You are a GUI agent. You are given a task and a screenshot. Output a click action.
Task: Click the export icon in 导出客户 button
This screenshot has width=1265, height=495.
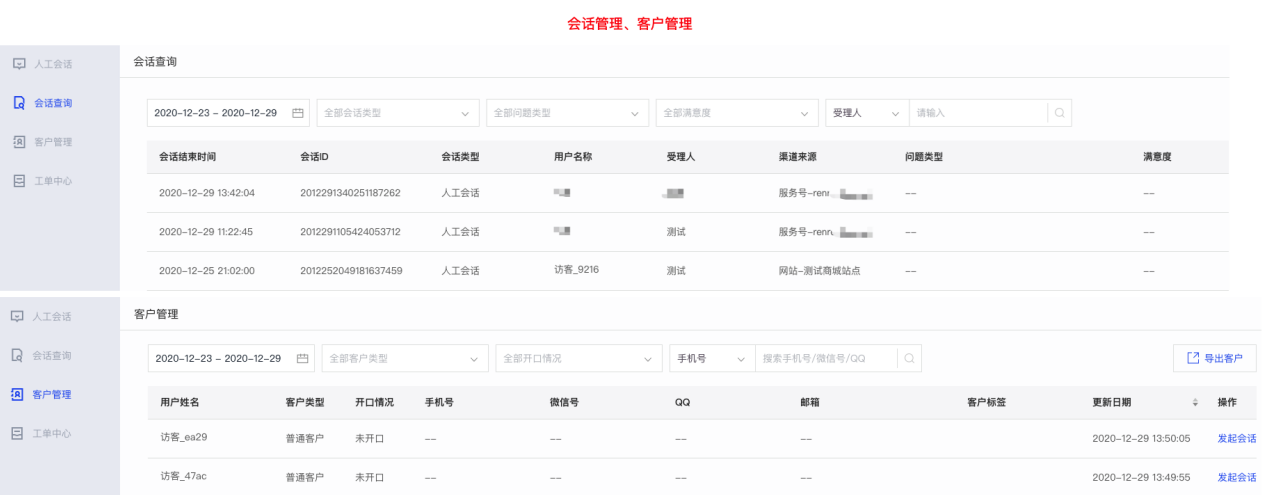tap(1192, 358)
